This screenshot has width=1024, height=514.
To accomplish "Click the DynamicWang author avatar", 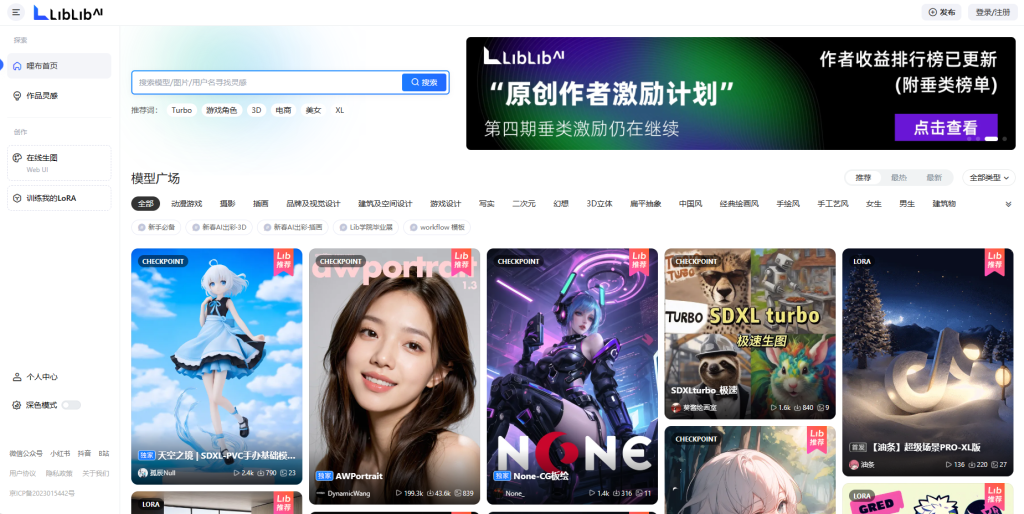I will pyautogui.click(x=321, y=494).
